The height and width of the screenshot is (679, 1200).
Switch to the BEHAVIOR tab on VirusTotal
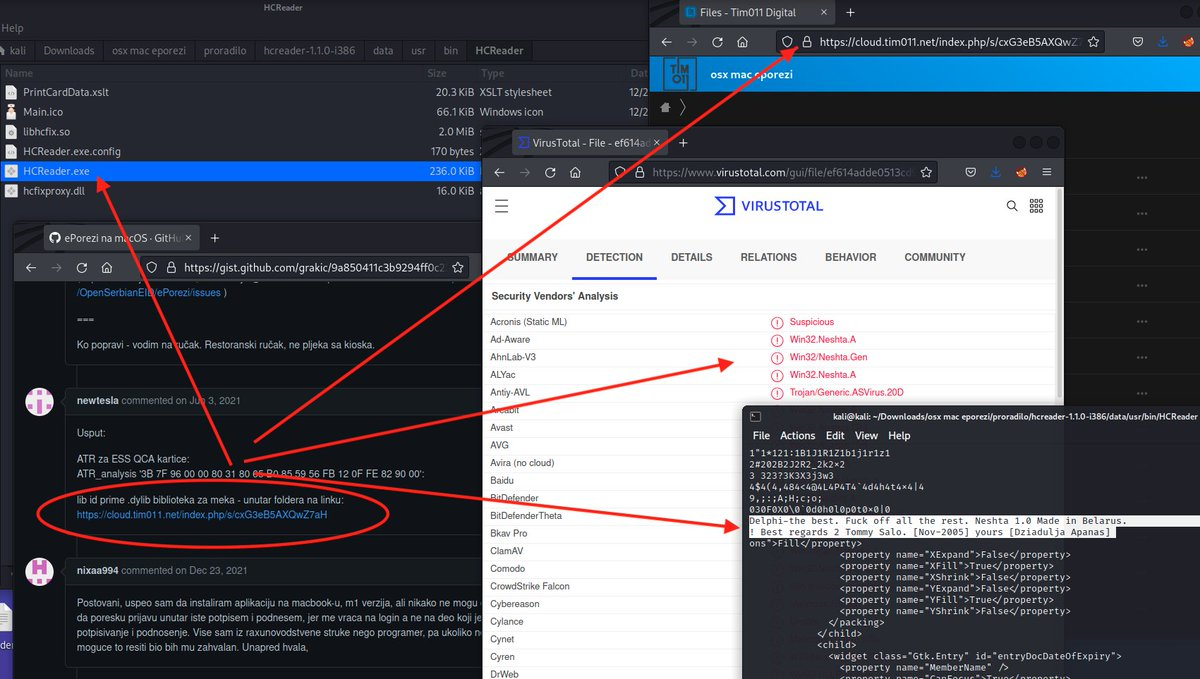(x=850, y=257)
